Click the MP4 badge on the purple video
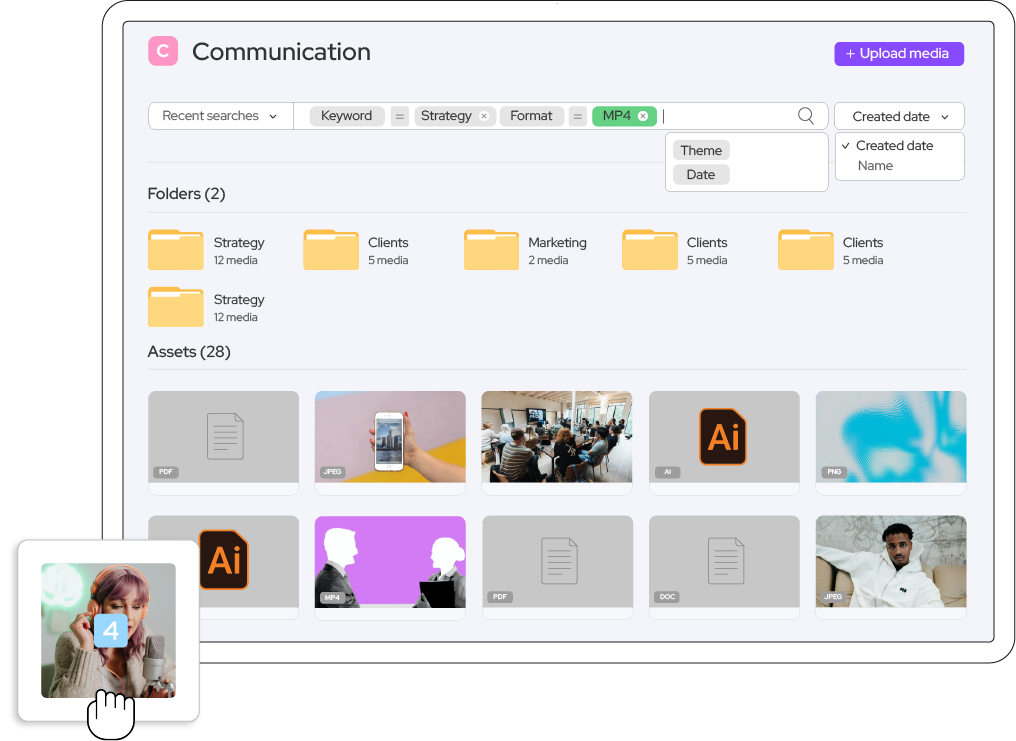The height and width of the screenshot is (741, 1016). [x=332, y=597]
